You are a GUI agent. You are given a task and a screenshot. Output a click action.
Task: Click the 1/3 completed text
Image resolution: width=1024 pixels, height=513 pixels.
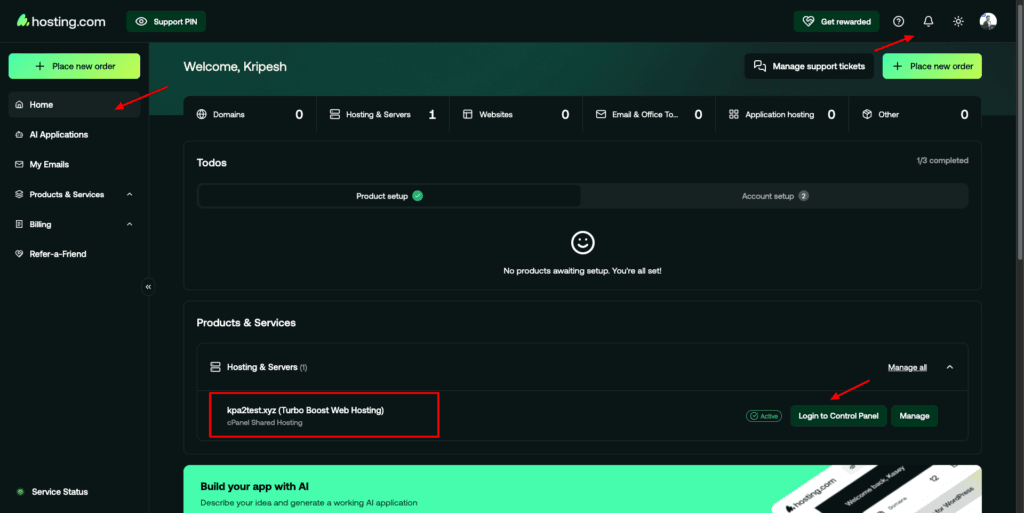[x=942, y=161]
